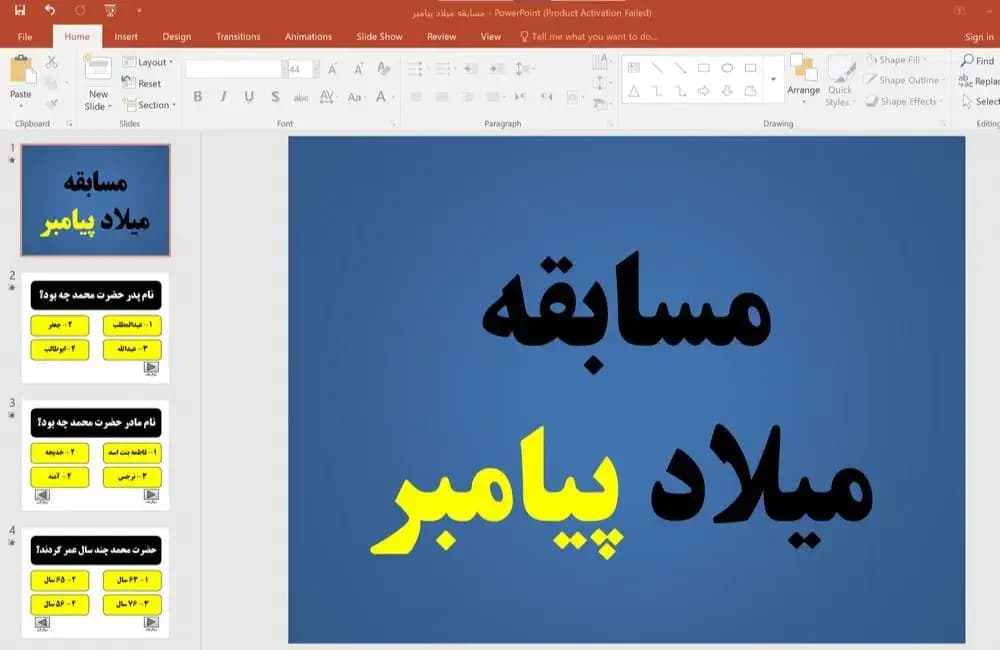Screen dimensions: 1000x650
Task: Click the Cut scissors icon
Action: coord(52,62)
